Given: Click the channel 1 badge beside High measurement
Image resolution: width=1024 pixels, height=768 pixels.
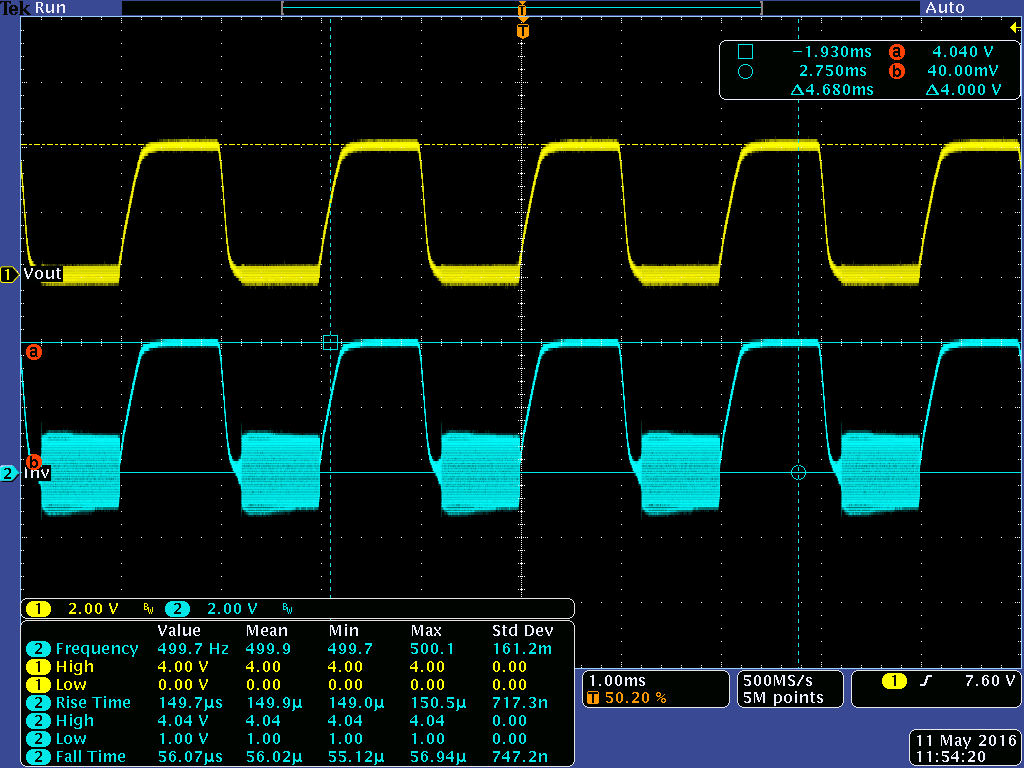Looking at the screenshot, I should point(39,667).
